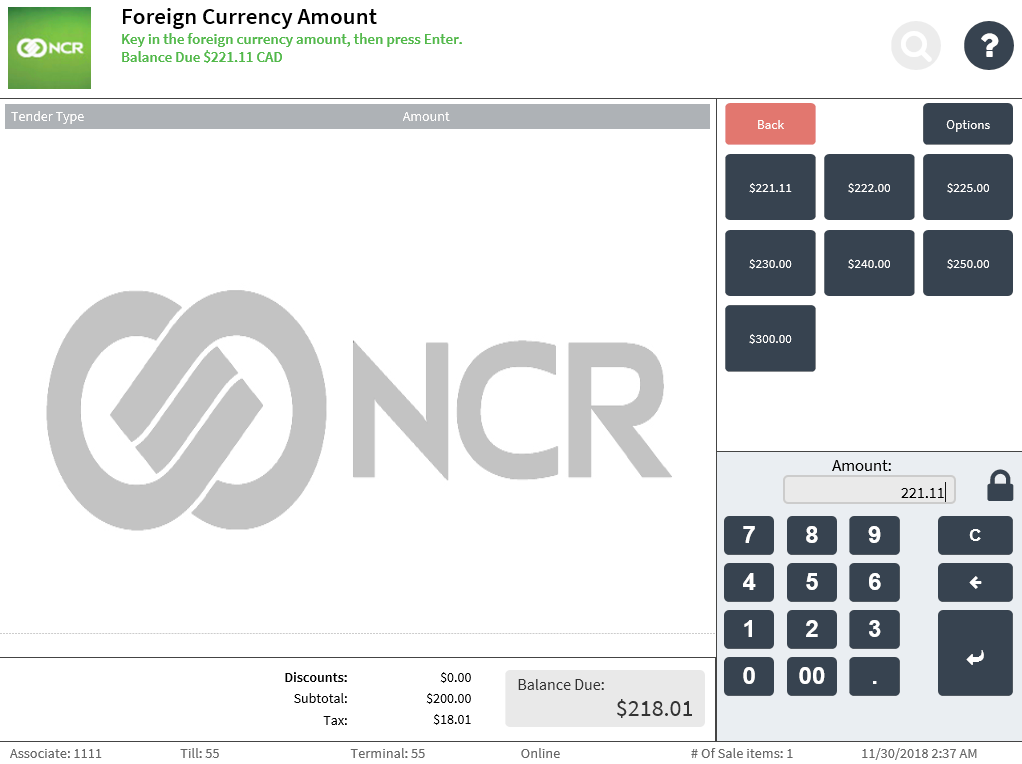Select the $222.00 quick amount
This screenshot has height=764, width=1022.
869,187
